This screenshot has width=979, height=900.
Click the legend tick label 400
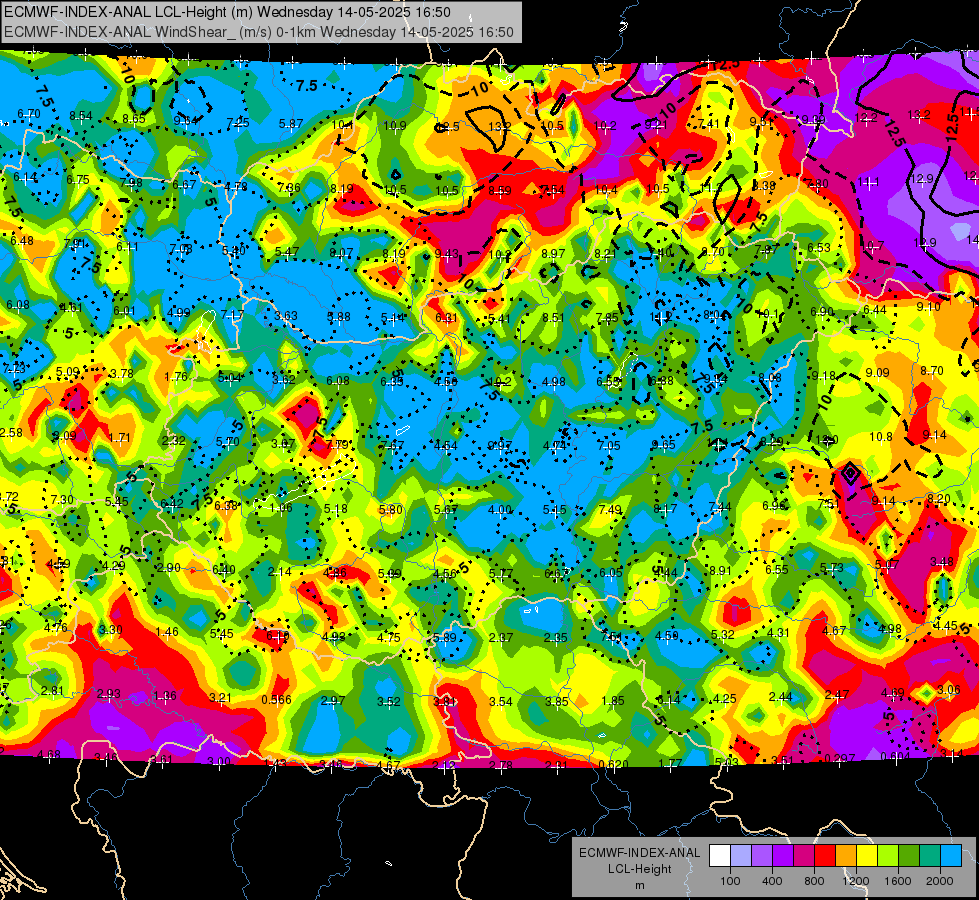click(x=772, y=881)
